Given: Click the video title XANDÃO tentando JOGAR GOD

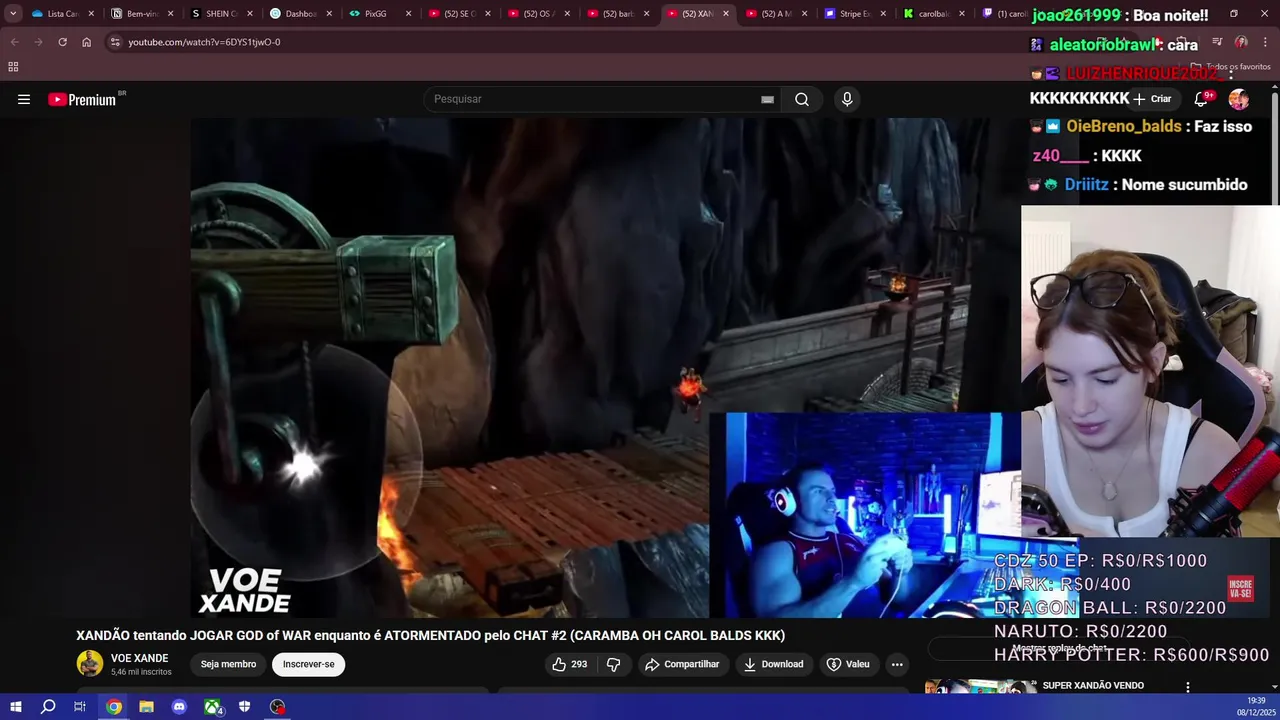Looking at the screenshot, I should click(x=430, y=635).
